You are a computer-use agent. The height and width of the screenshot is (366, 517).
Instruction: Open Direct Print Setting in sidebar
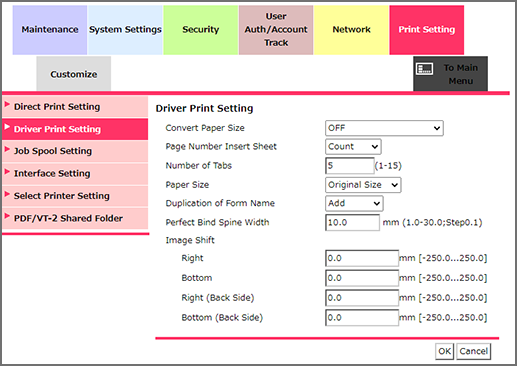pyautogui.click(x=75, y=107)
